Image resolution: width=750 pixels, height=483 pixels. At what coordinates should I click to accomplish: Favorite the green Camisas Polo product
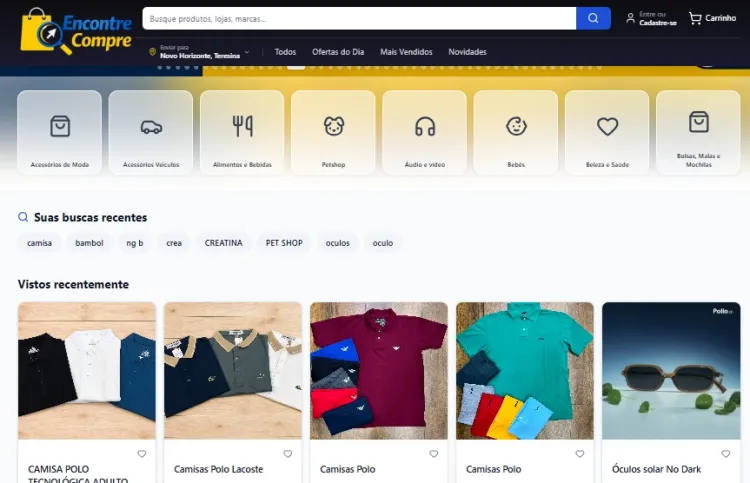coord(580,454)
